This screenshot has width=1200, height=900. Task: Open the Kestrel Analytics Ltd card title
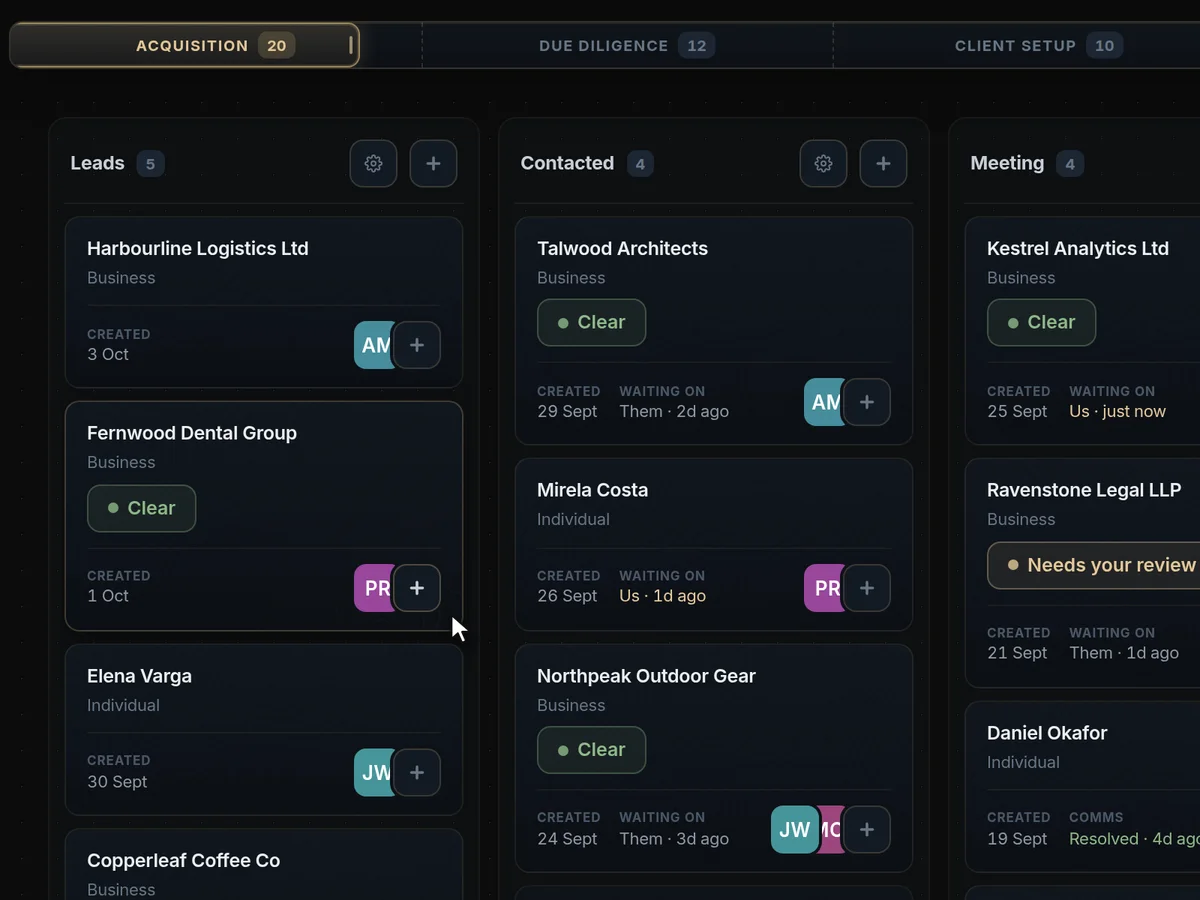pos(1078,248)
